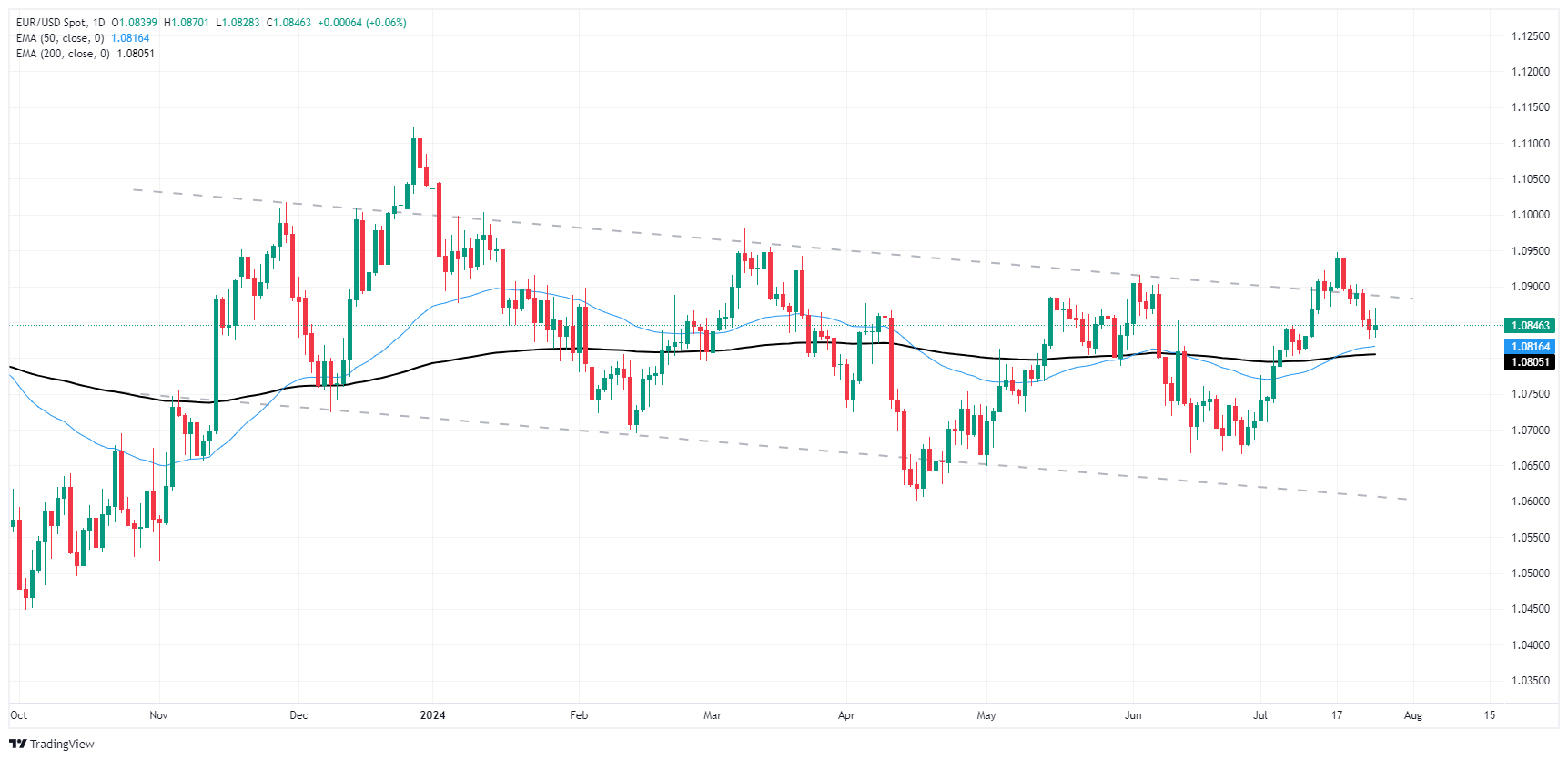Click the 1.03500 price scale level
This screenshot has width=1568, height=760.
pyautogui.click(x=1530, y=681)
